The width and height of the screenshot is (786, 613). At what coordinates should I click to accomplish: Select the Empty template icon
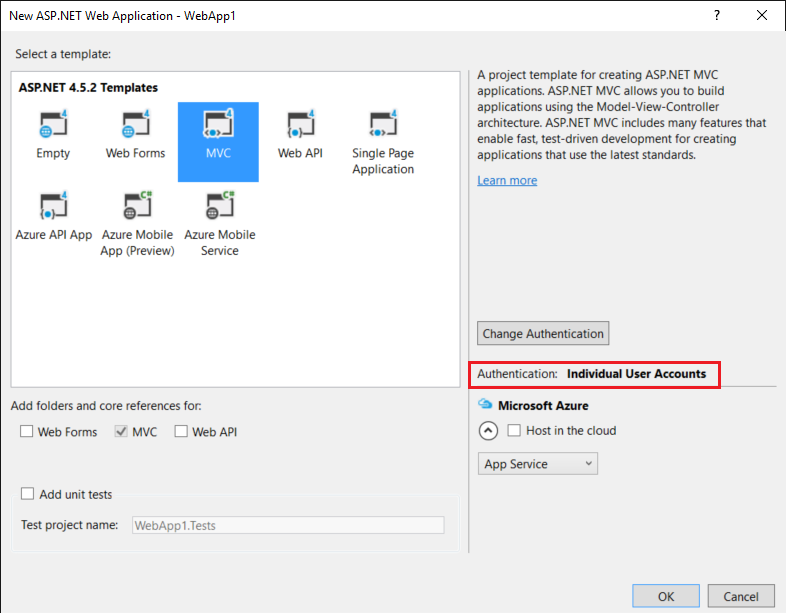pyautogui.click(x=53, y=127)
